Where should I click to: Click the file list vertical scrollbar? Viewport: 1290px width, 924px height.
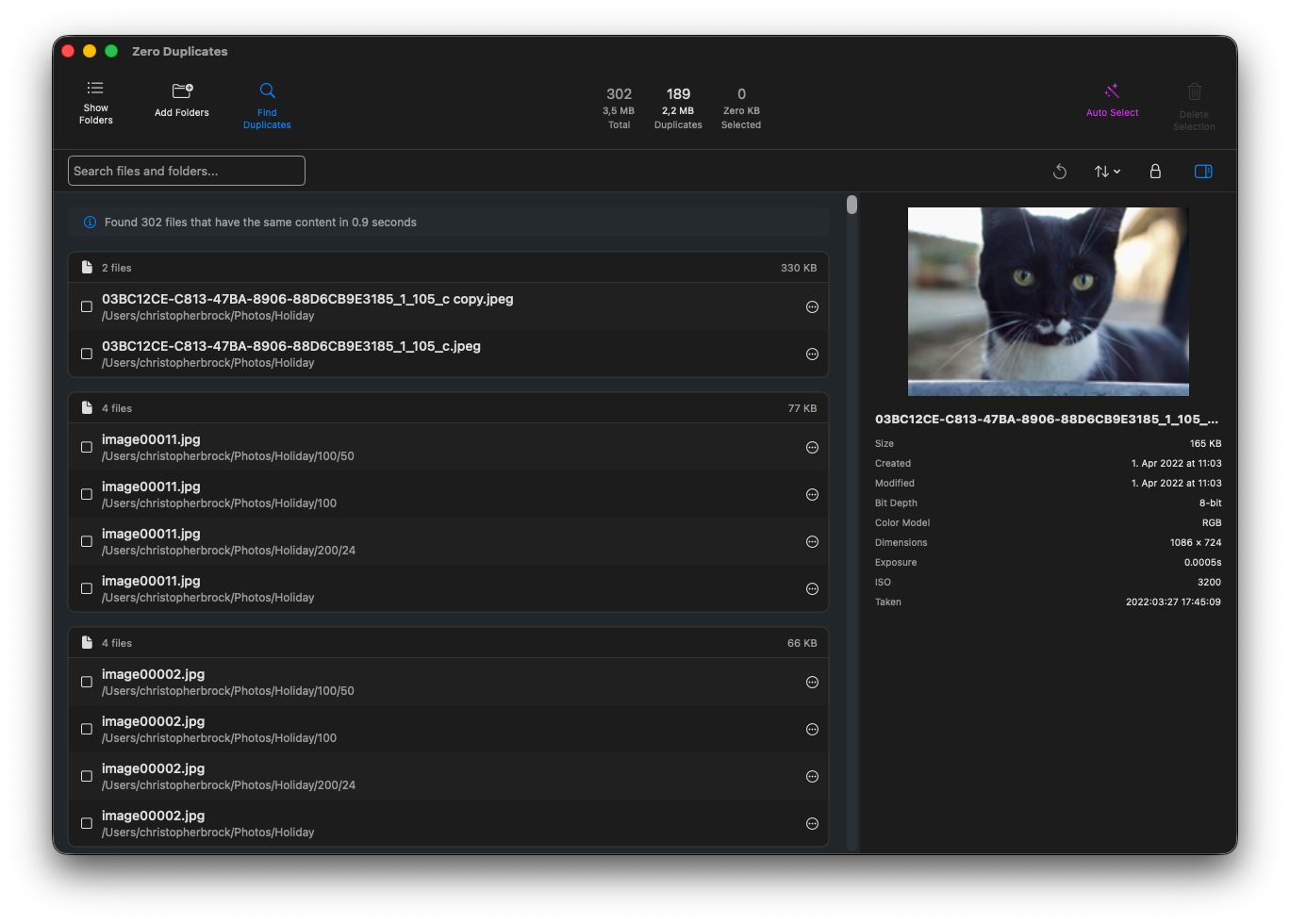pos(852,205)
